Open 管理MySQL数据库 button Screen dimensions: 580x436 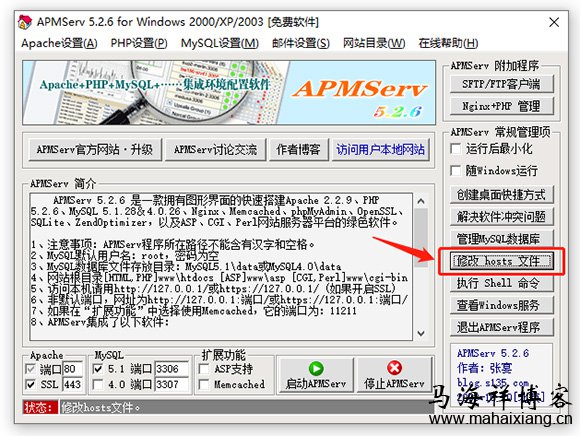point(502,239)
